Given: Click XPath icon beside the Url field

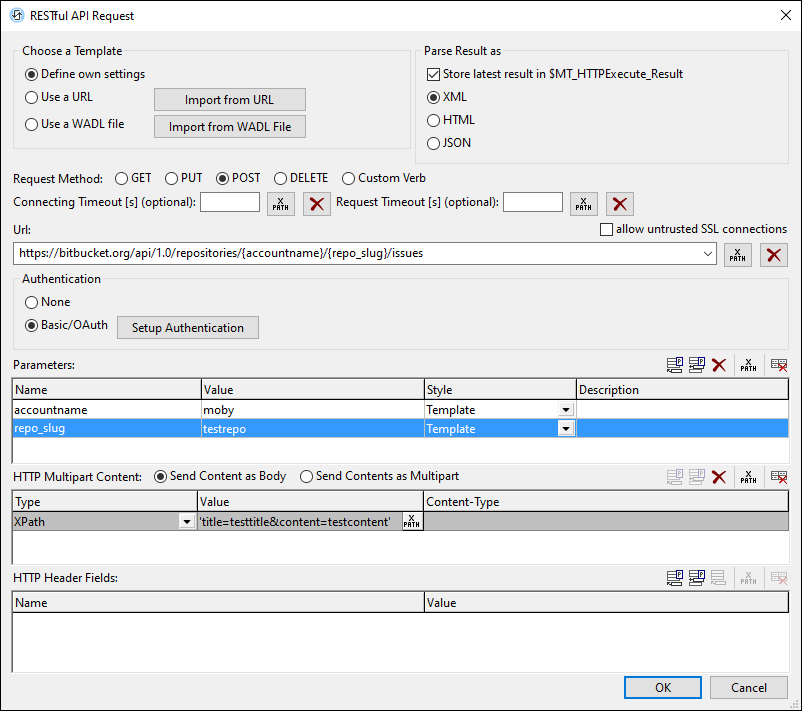Looking at the screenshot, I should pos(737,254).
